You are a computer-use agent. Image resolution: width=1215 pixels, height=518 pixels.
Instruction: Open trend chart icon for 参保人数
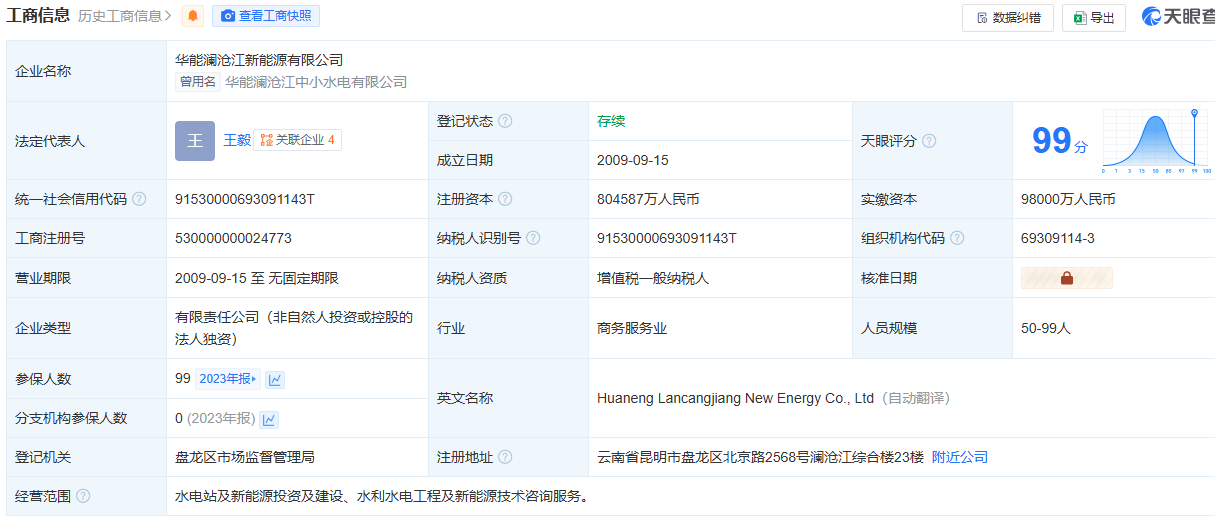[275, 379]
